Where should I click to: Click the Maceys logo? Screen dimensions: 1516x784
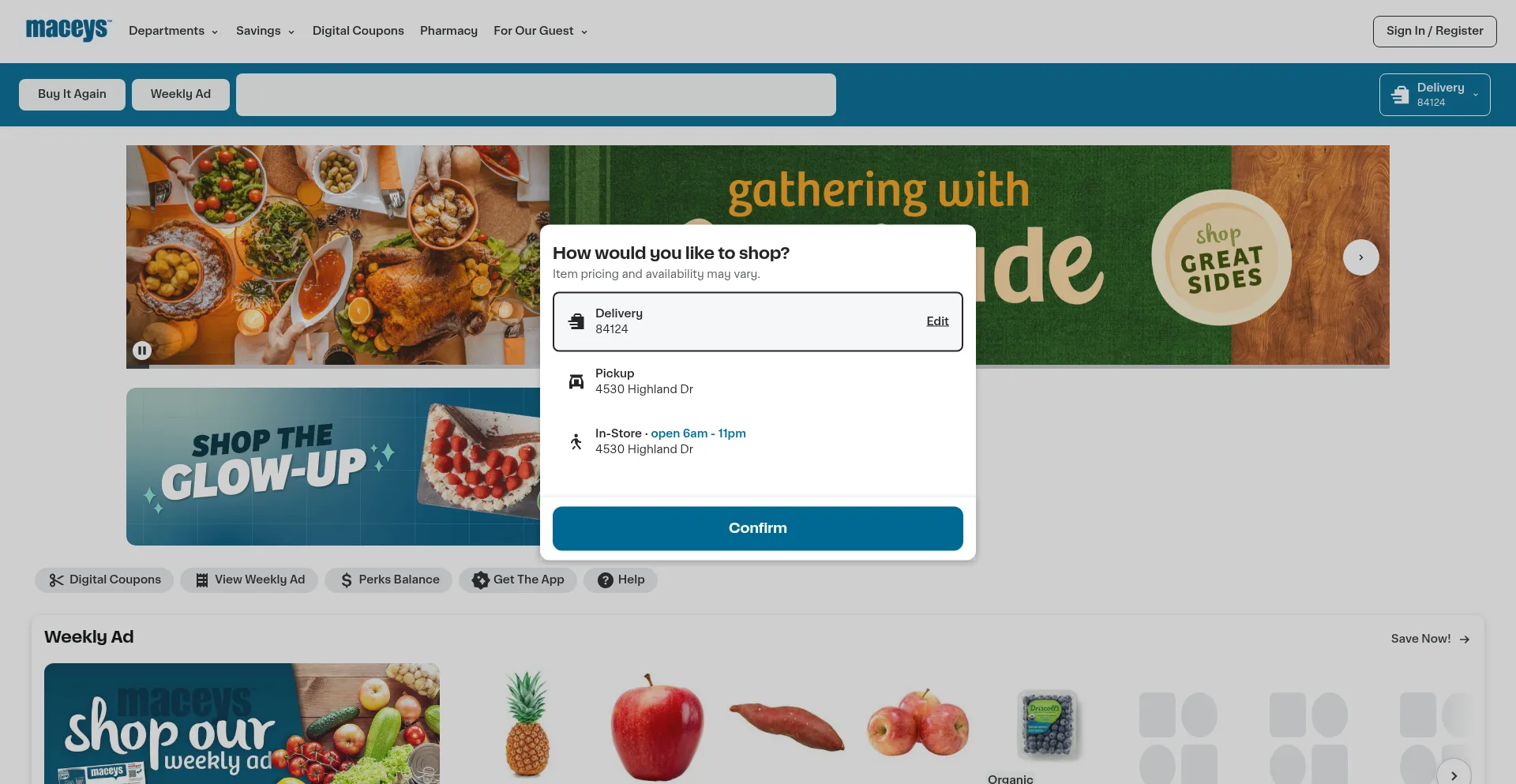point(69,30)
